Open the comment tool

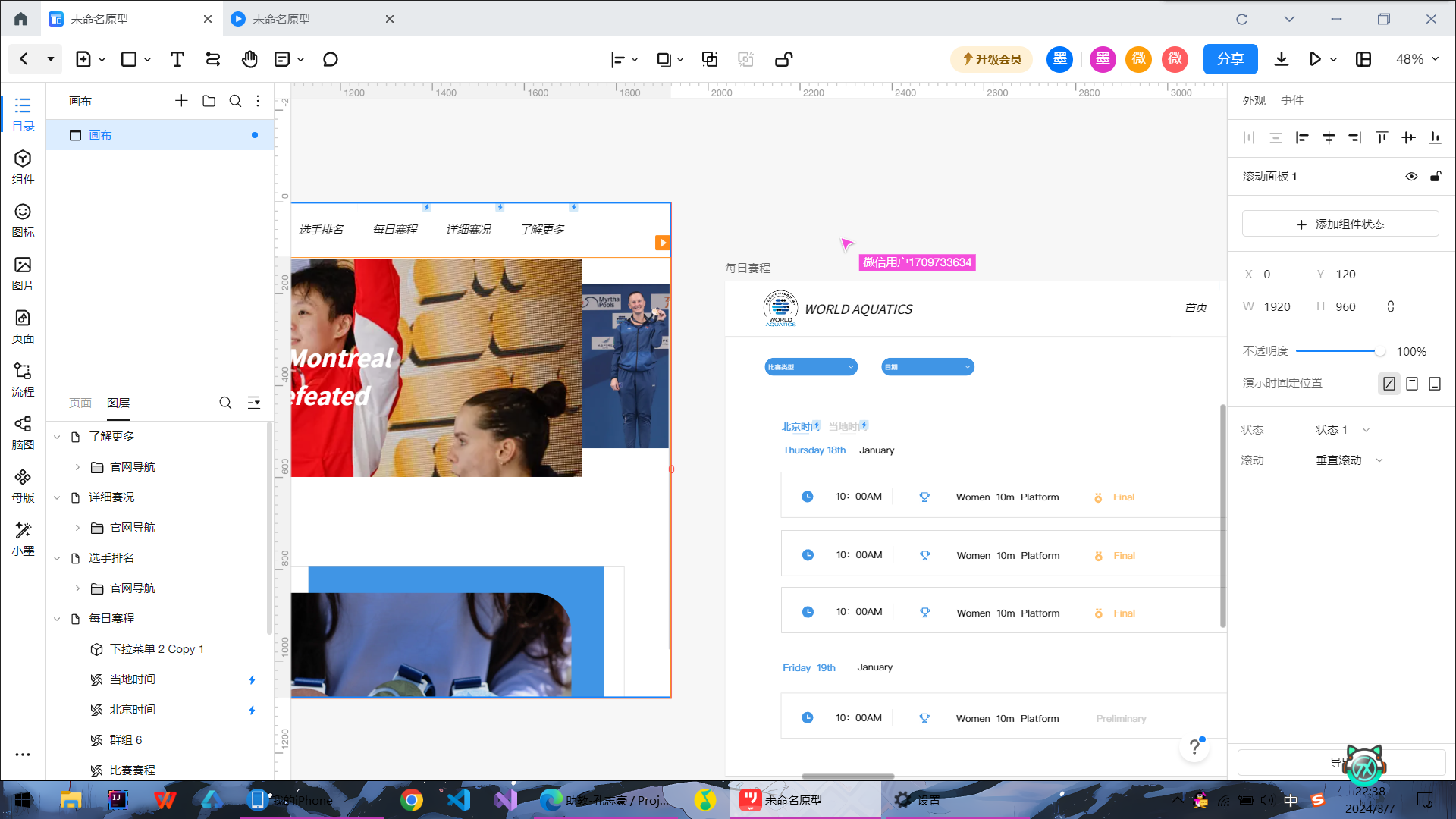(x=330, y=59)
